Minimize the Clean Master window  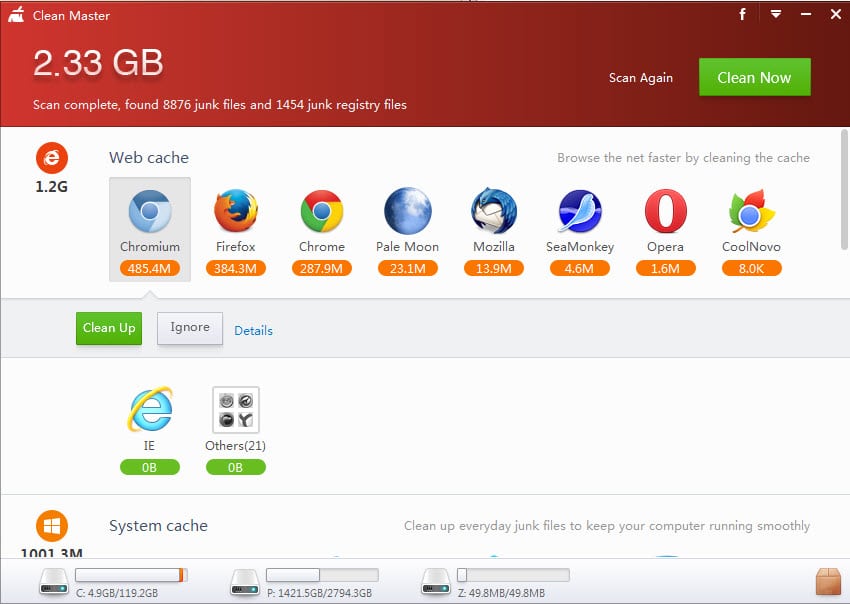click(x=806, y=14)
